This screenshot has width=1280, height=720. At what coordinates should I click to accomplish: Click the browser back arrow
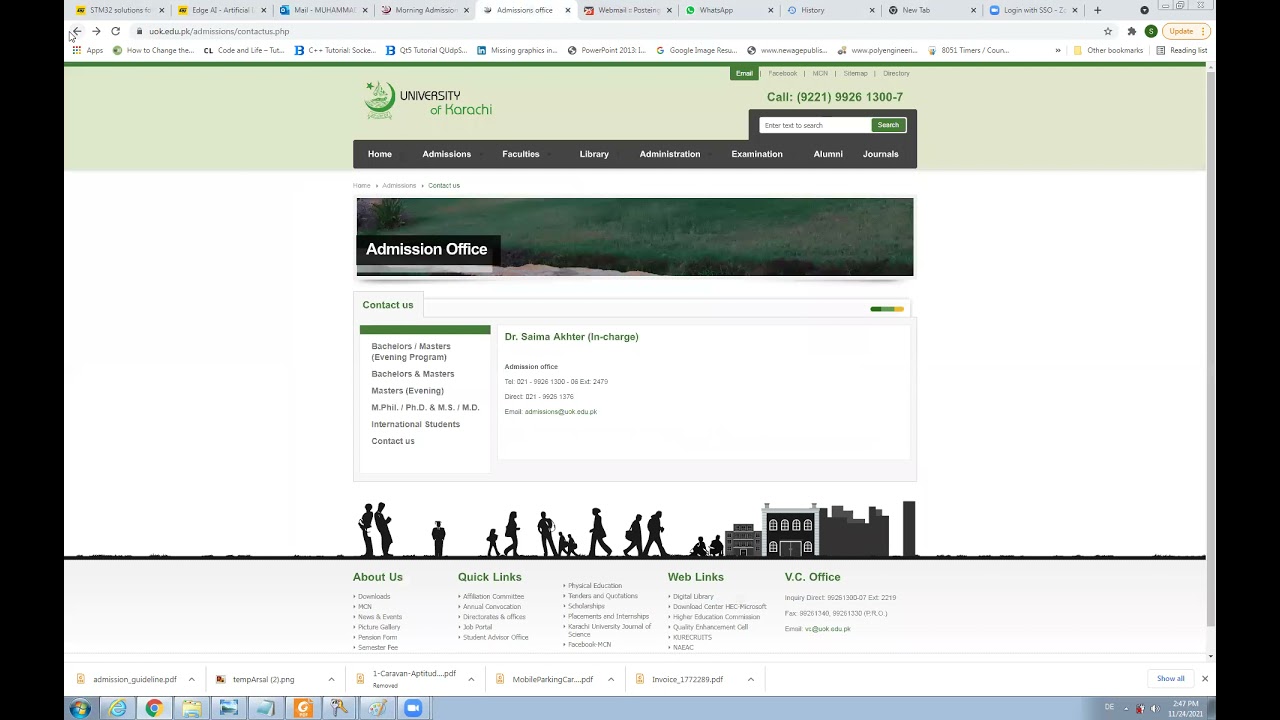76,31
